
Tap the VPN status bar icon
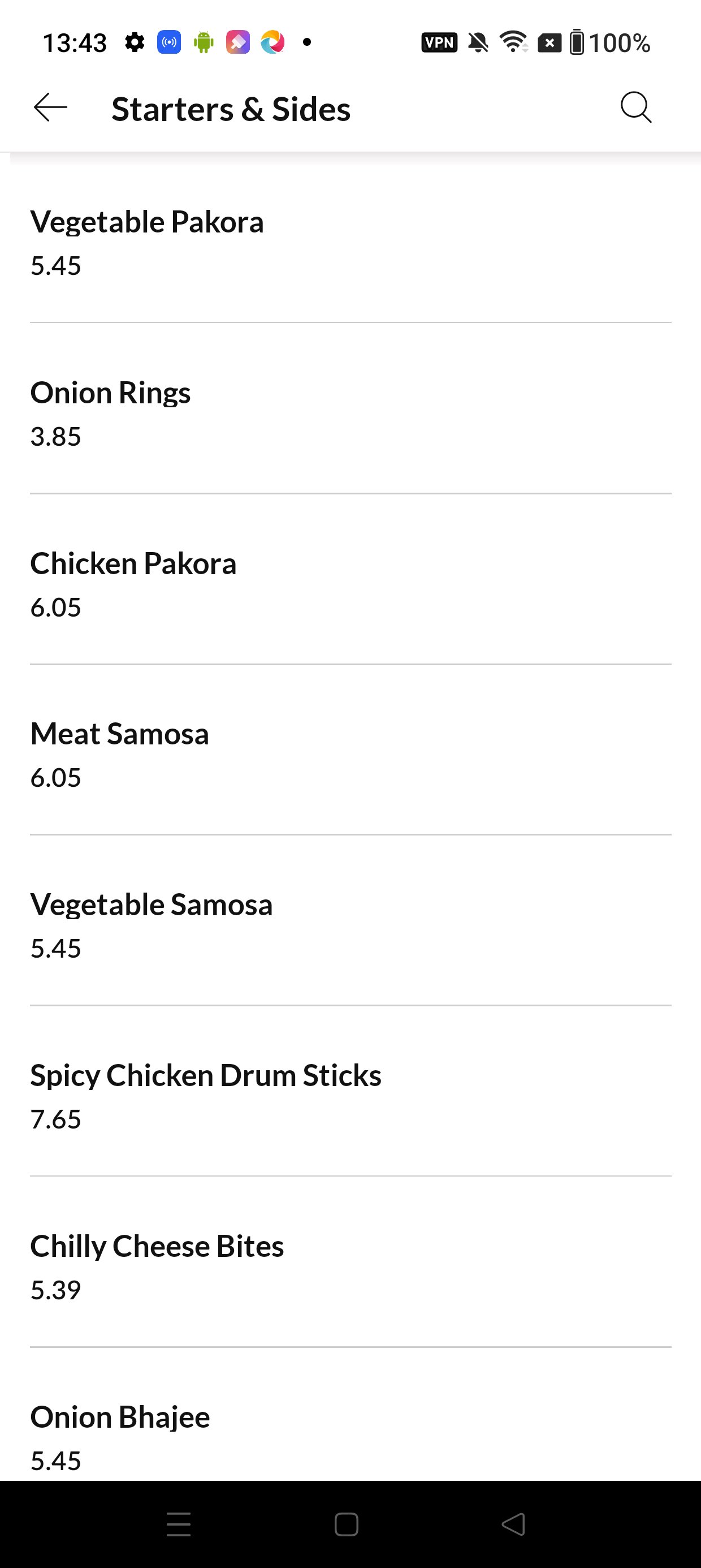click(x=439, y=42)
